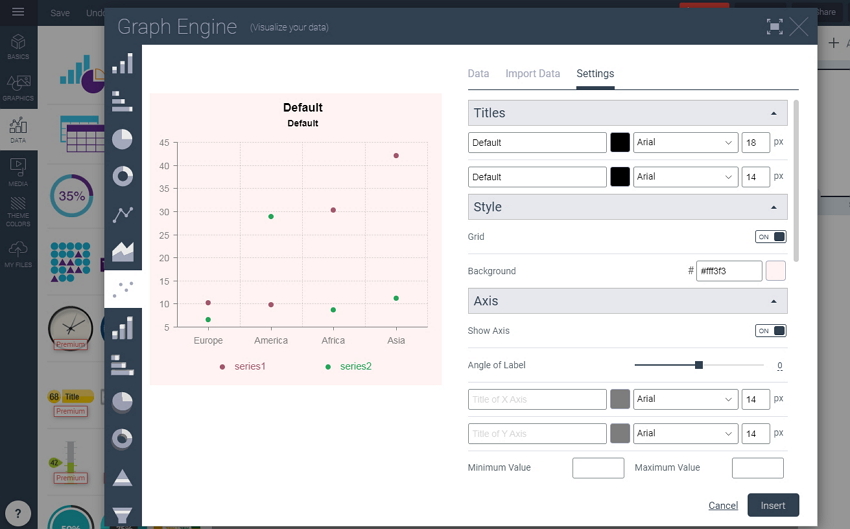Select the pyramid chart type icon
This screenshot has height=529, width=850.
[122, 477]
